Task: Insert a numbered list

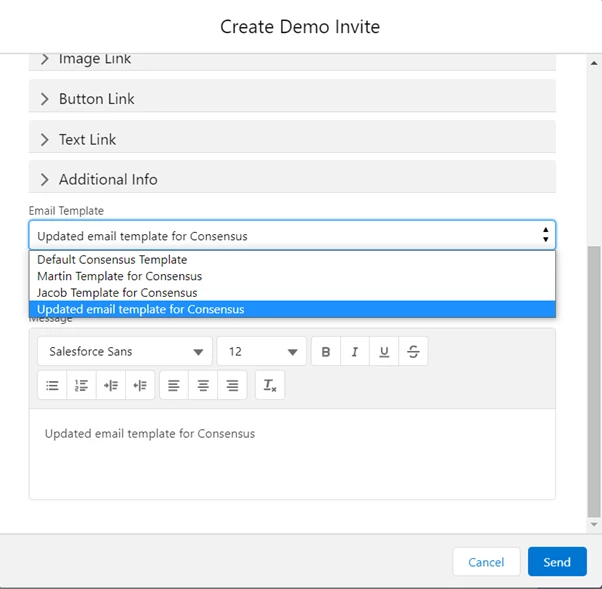Action: click(x=82, y=386)
